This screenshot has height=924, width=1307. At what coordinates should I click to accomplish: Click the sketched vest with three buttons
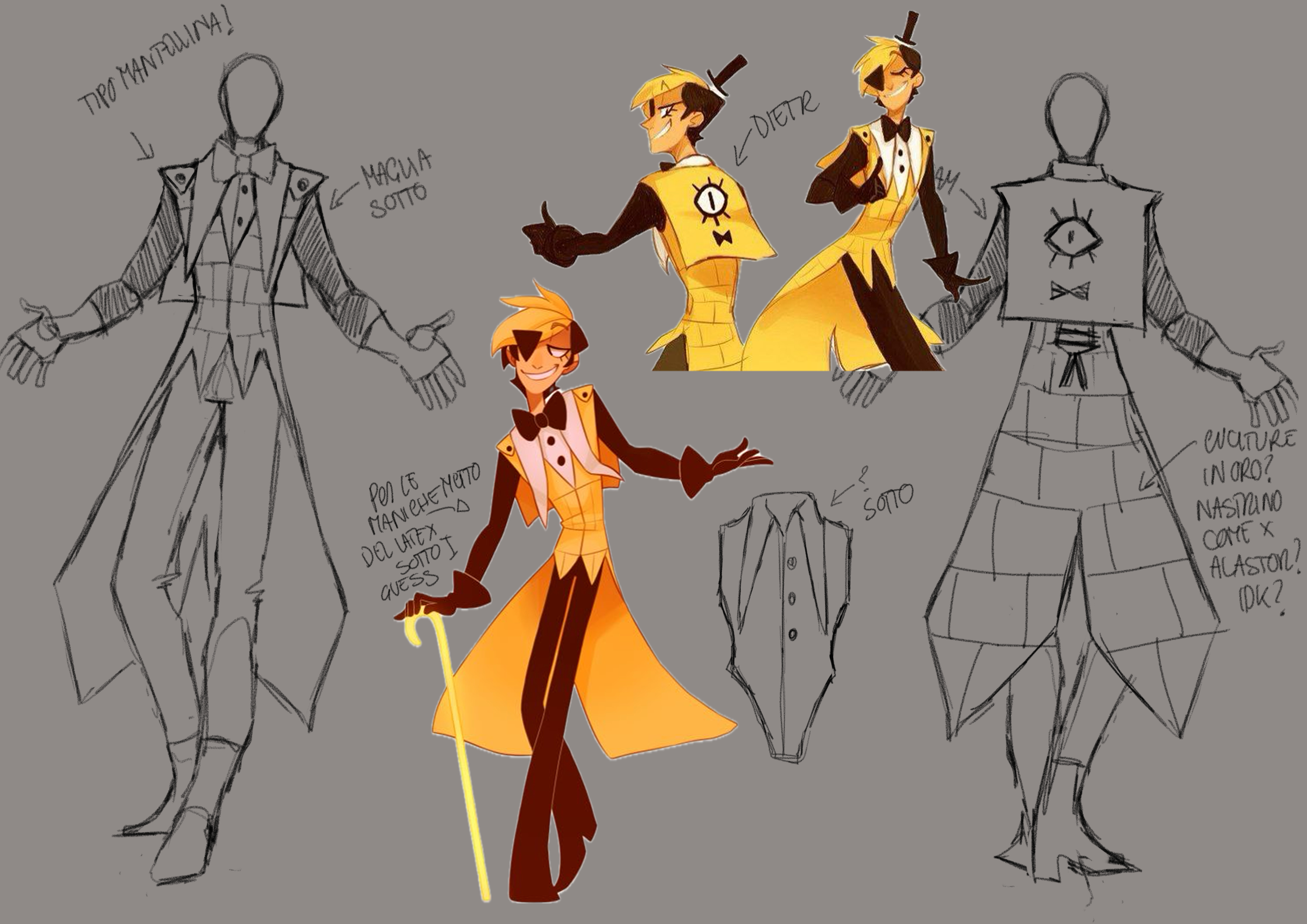785,627
